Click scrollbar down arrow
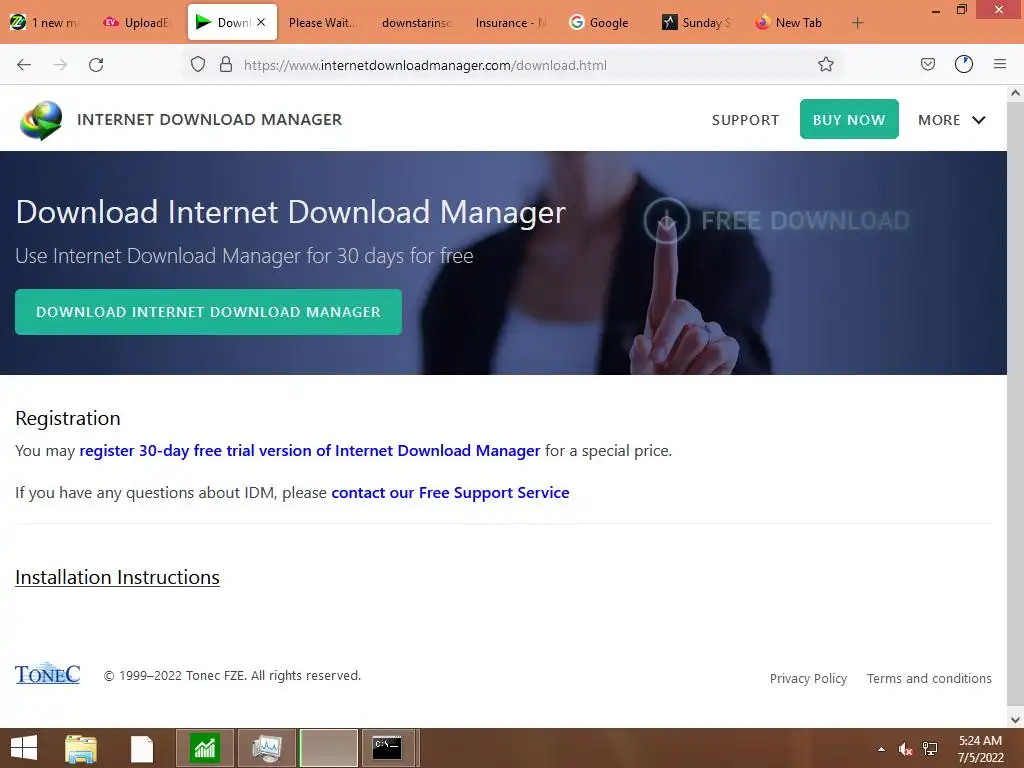1024x768 pixels. pos(1015,720)
